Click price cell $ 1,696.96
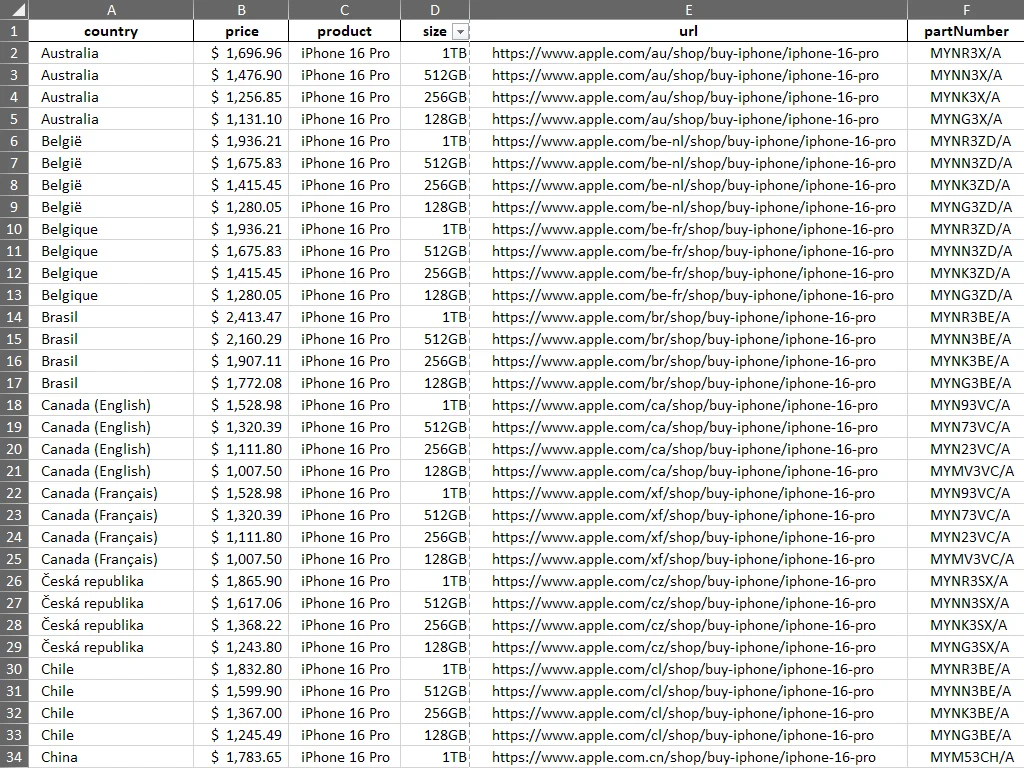Image resolution: width=1024 pixels, height=768 pixels. tap(241, 53)
